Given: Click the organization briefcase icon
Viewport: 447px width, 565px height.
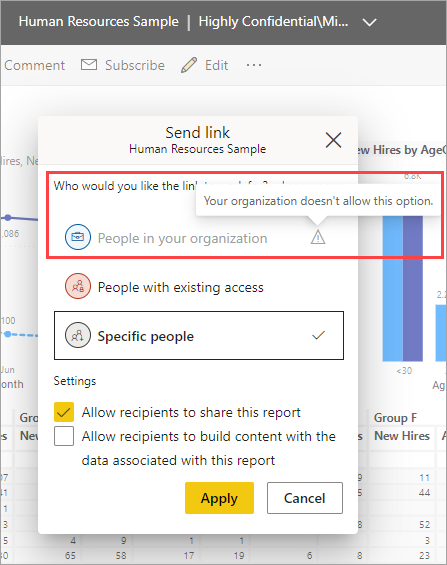Looking at the screenshot, I should (x=78, y=237).
